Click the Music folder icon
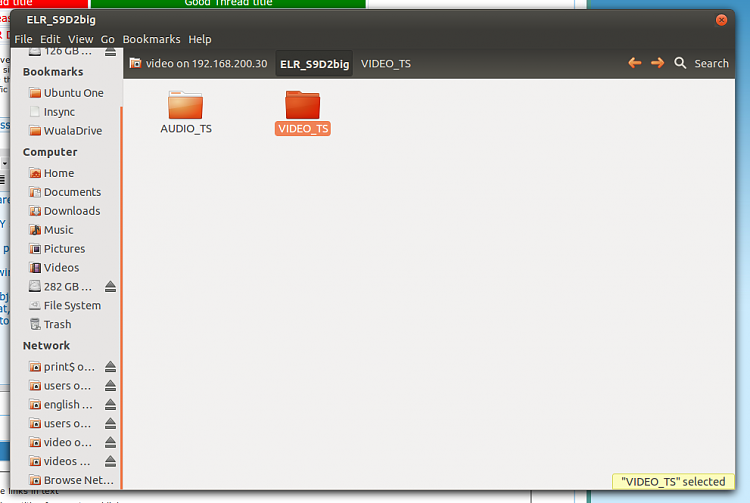Screen dimensions: 750x503 35,230
